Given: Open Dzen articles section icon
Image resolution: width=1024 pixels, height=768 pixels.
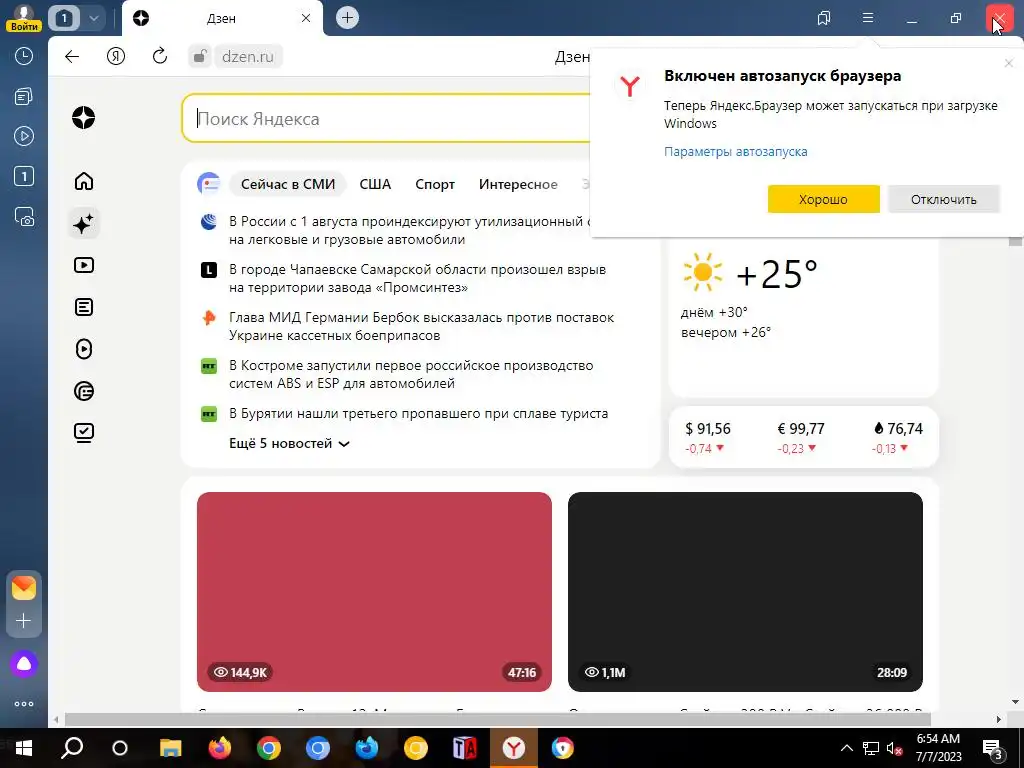Looking at the screenshot, I should (x=84, y=307).
